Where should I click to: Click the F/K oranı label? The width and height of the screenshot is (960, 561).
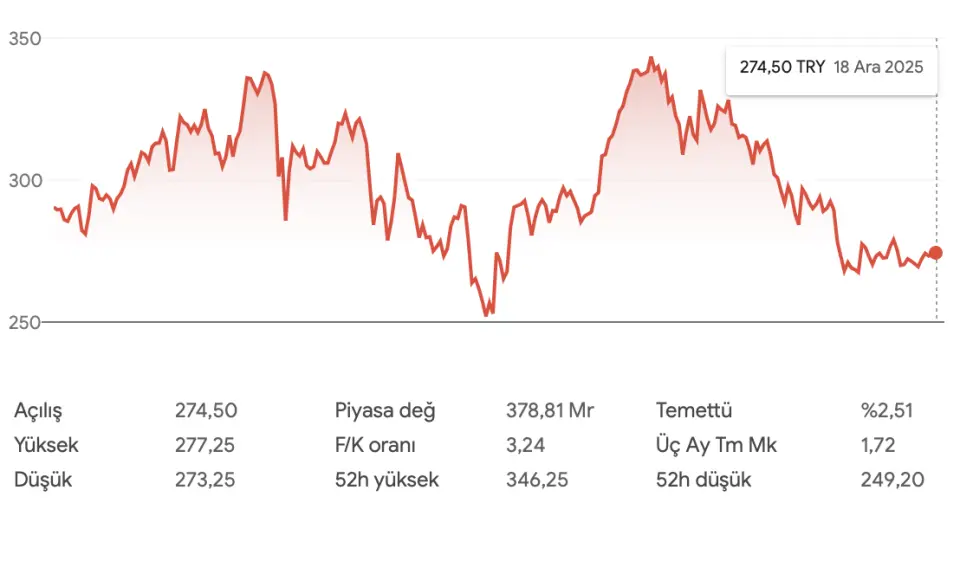(375, 445)
